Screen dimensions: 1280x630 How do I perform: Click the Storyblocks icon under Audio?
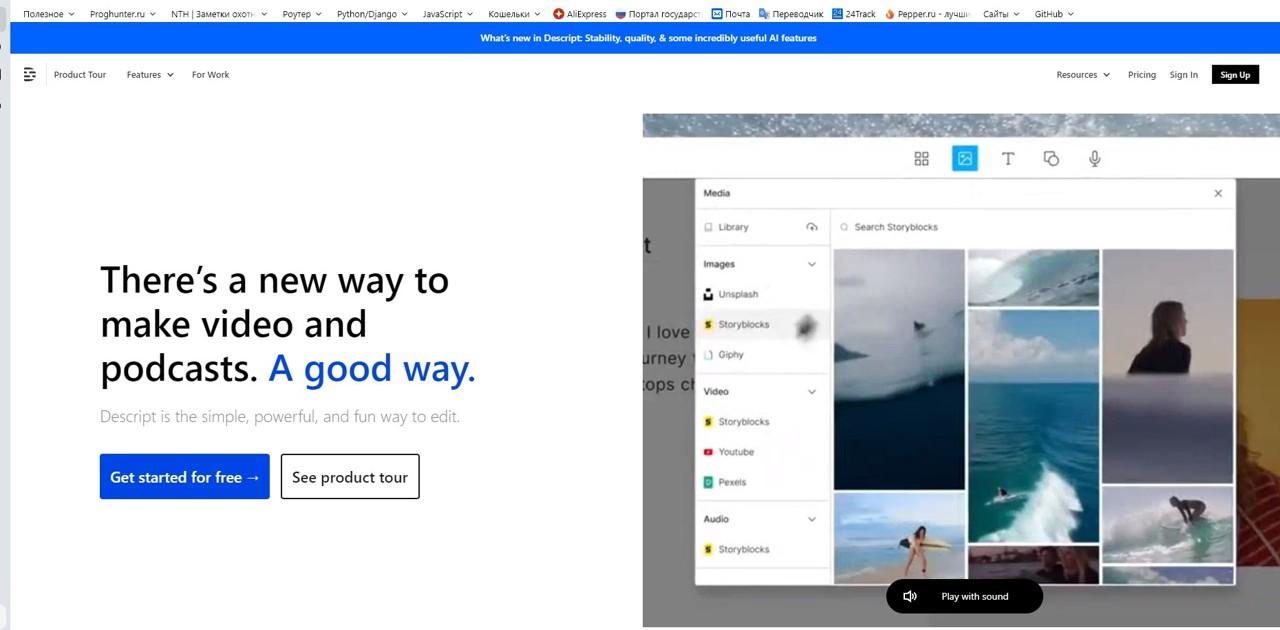pyautogui.click(x=709, y=550)
